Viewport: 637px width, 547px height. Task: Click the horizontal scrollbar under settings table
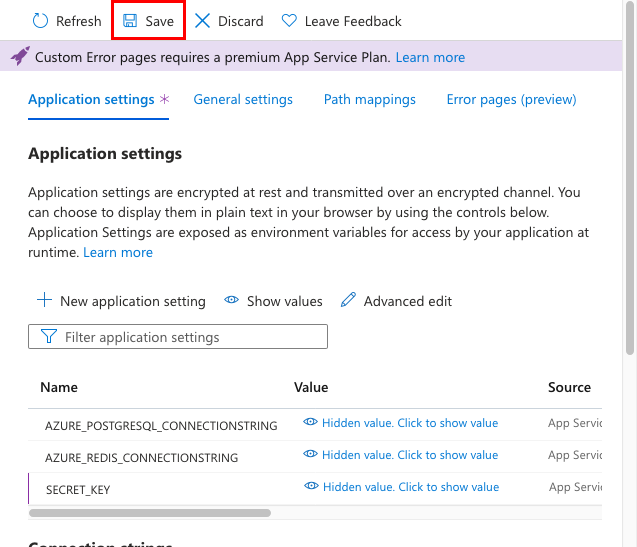point(150,513)
